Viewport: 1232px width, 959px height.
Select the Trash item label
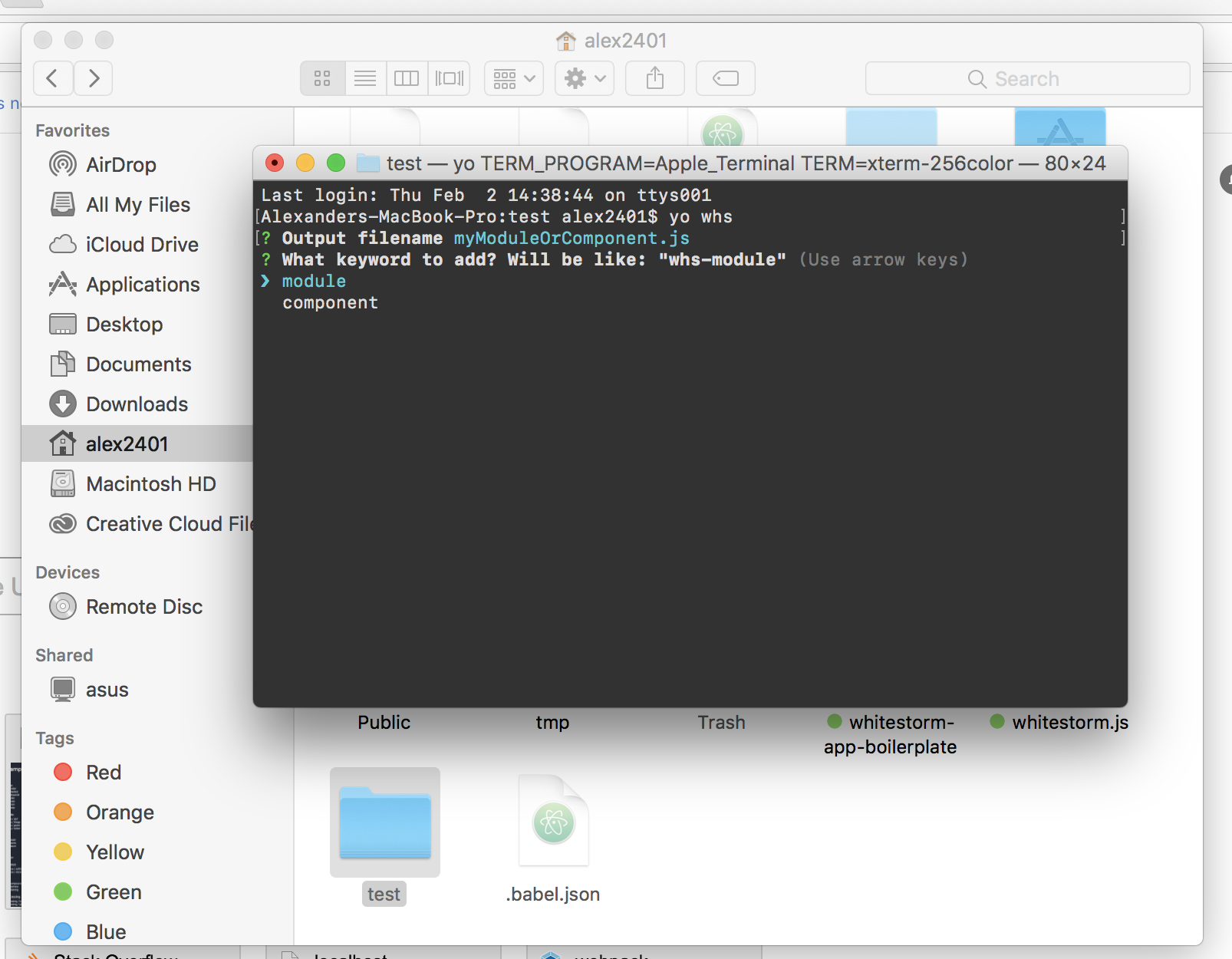[722, 723]
